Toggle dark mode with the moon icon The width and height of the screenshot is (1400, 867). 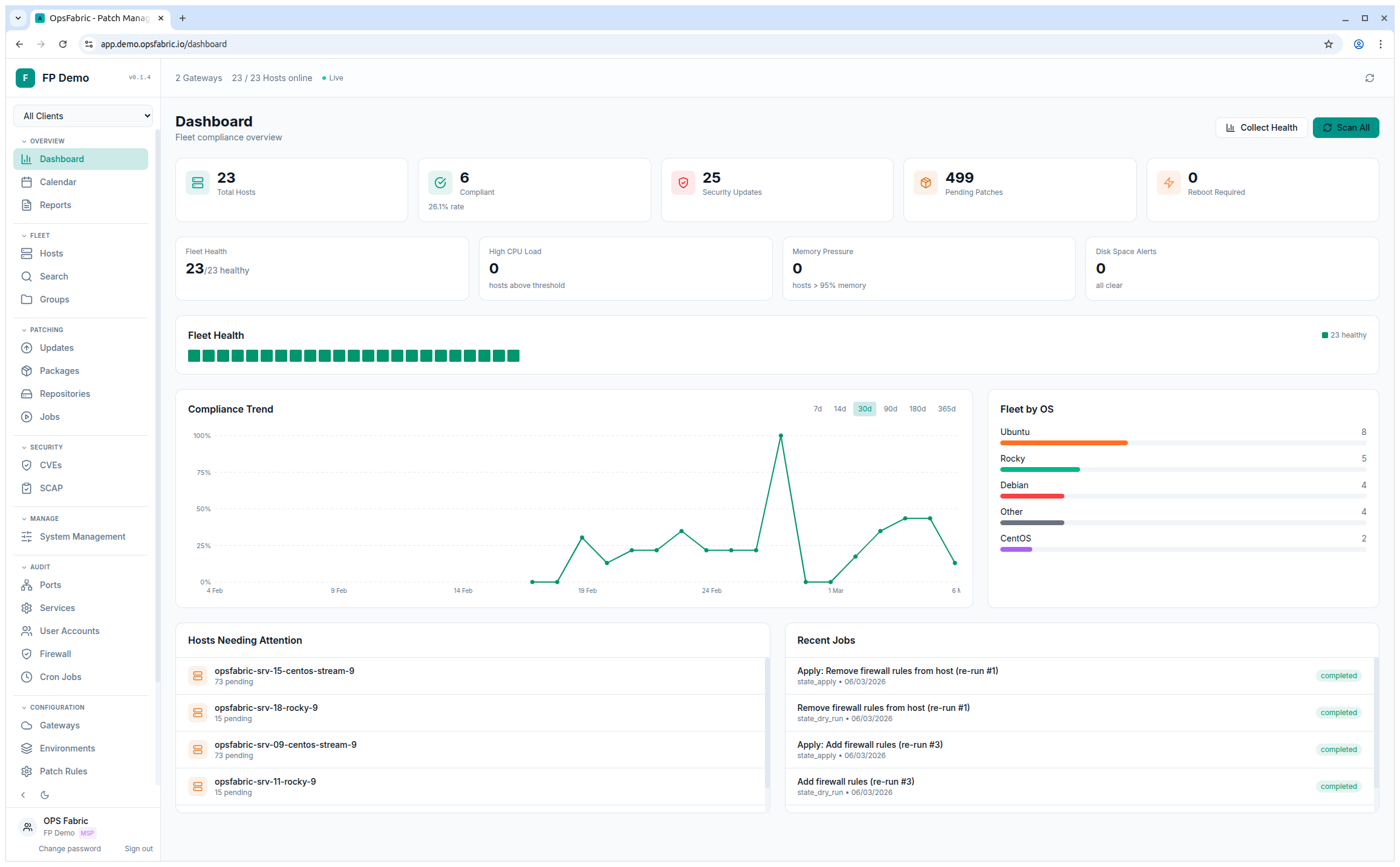pos(45,794)
